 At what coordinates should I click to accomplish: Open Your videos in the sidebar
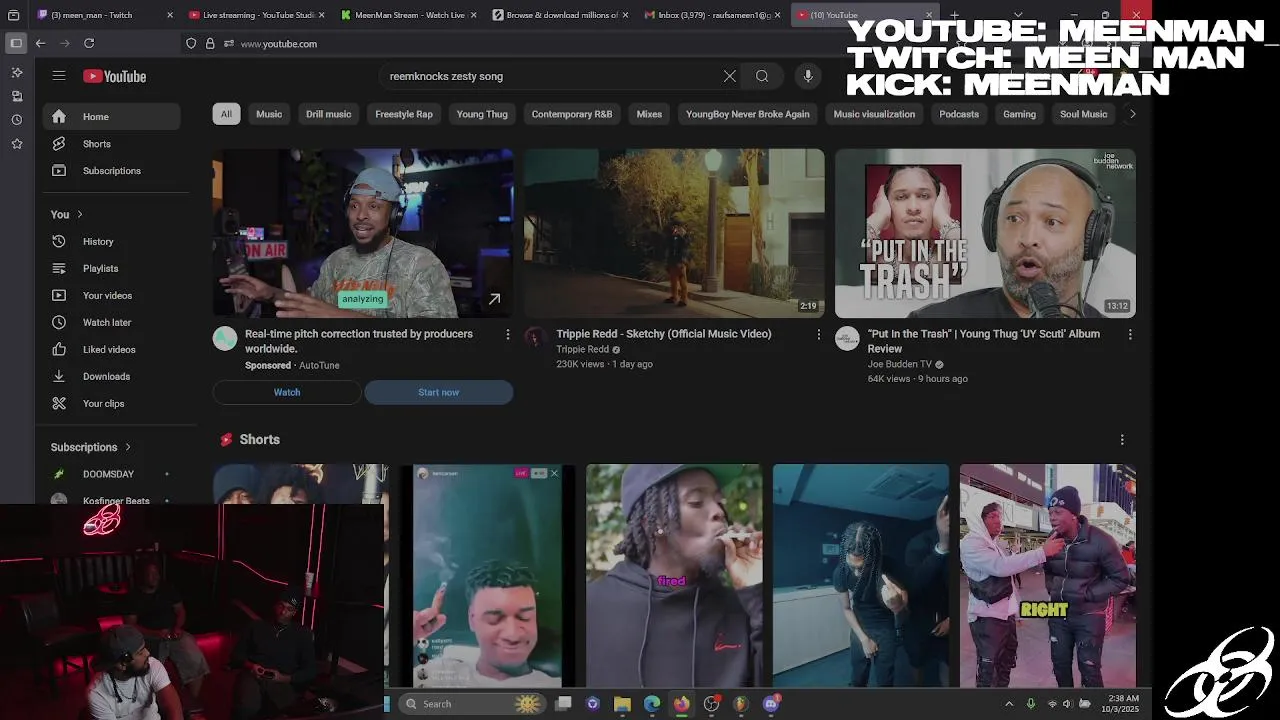(112, 296)
